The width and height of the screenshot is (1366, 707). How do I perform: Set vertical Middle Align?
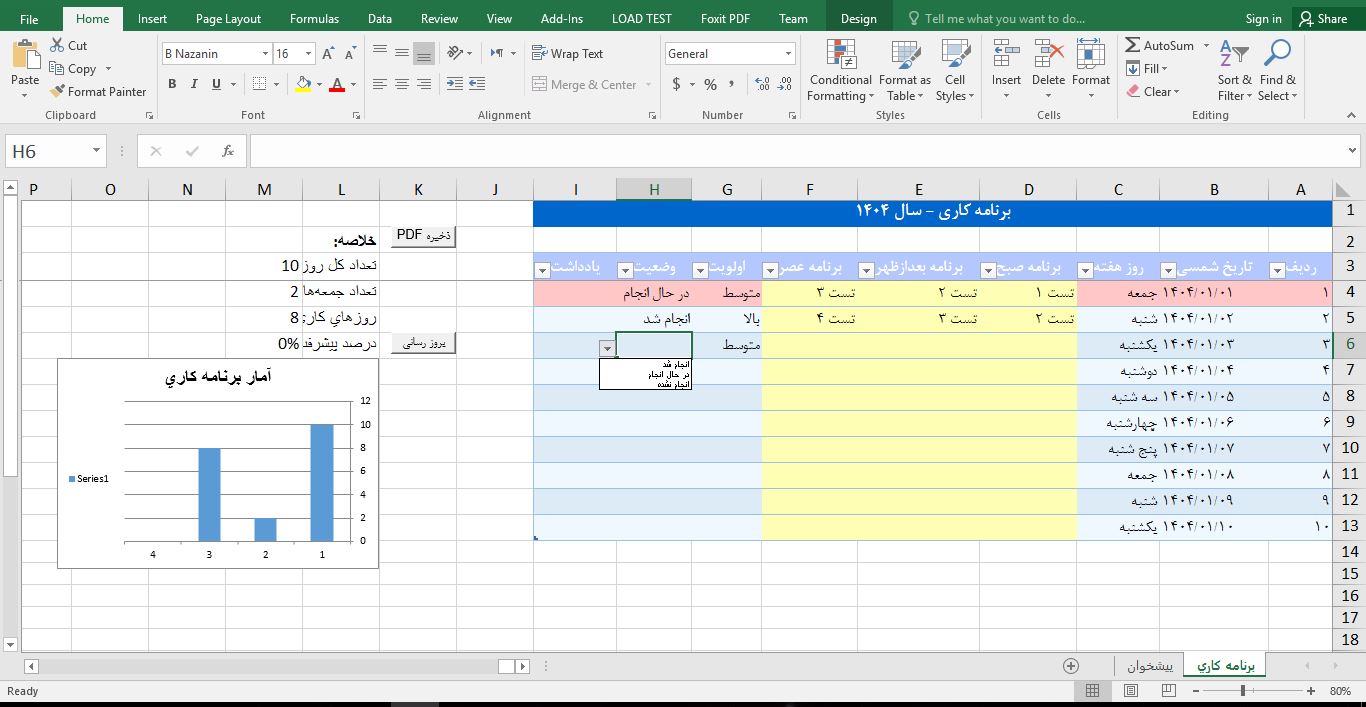click(x=402, y=52)
